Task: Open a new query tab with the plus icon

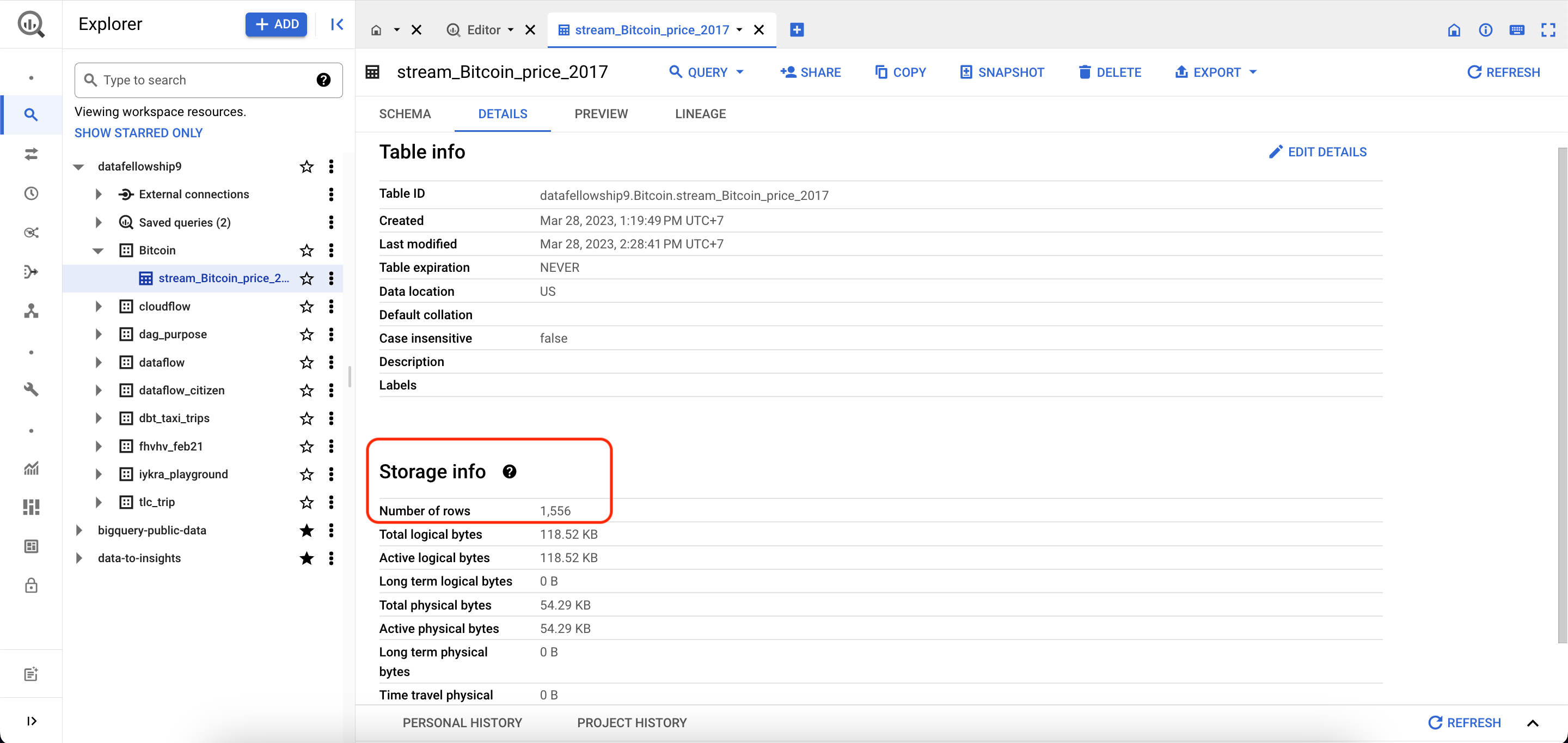Action: tap(797, 29)
